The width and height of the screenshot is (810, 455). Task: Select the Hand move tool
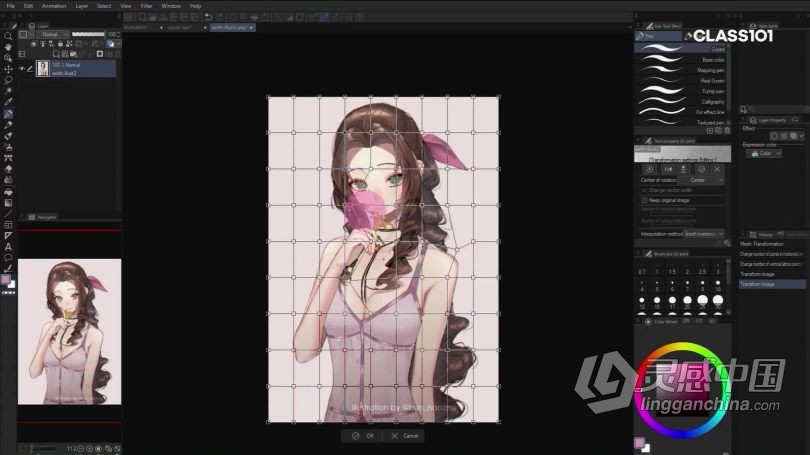8,47
